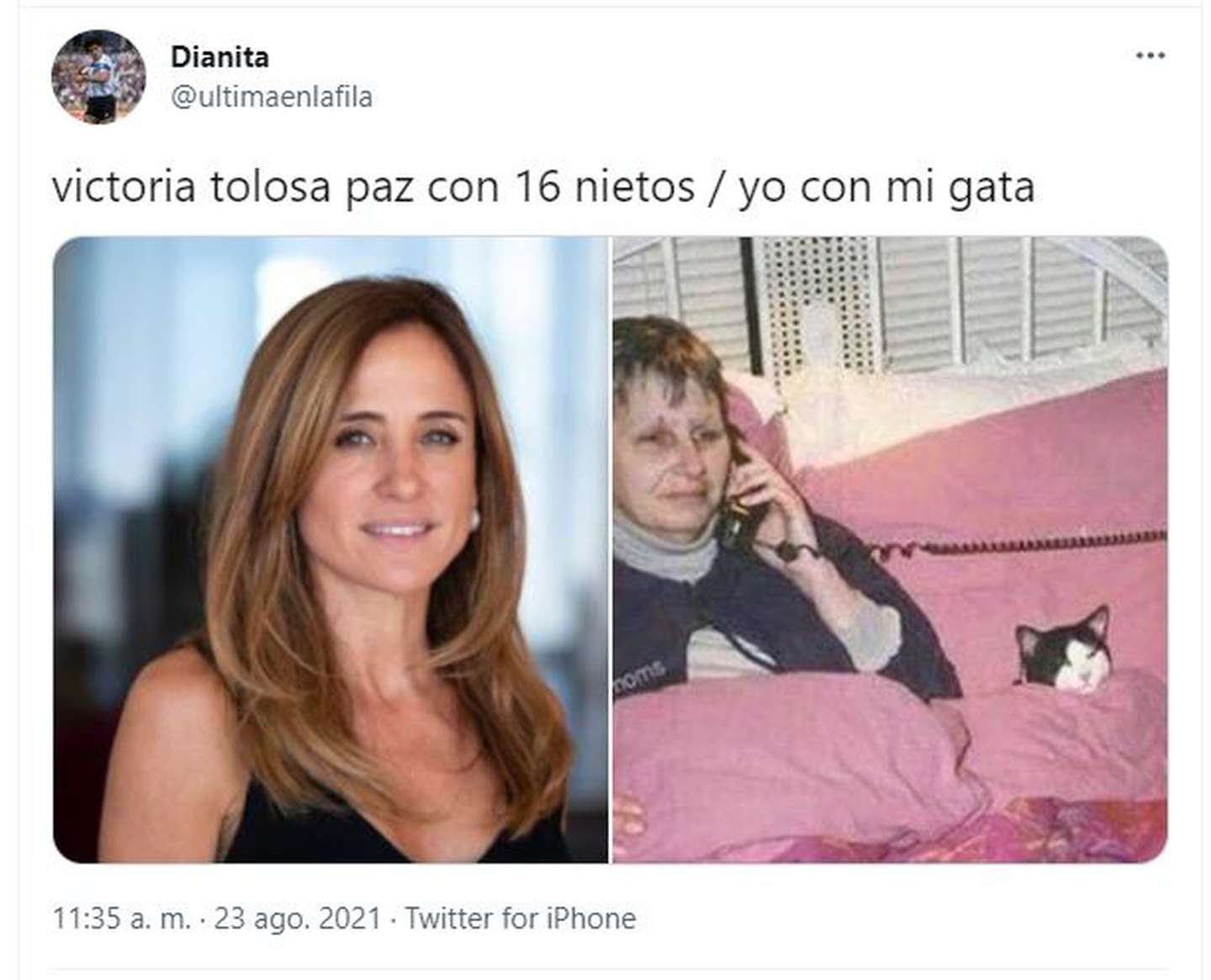Click the tweet text about 16 nietos
The image size is (1211, 980).
[x=543, y=187]
